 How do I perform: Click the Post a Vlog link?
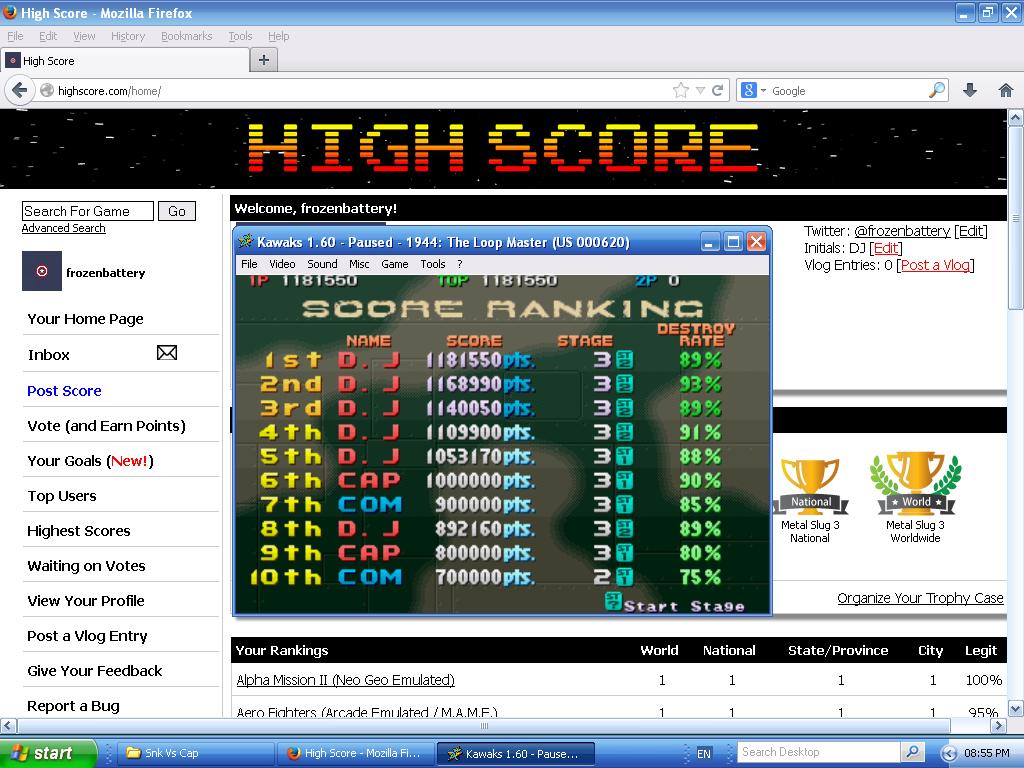pyautogui.click(x=935, y=264)
